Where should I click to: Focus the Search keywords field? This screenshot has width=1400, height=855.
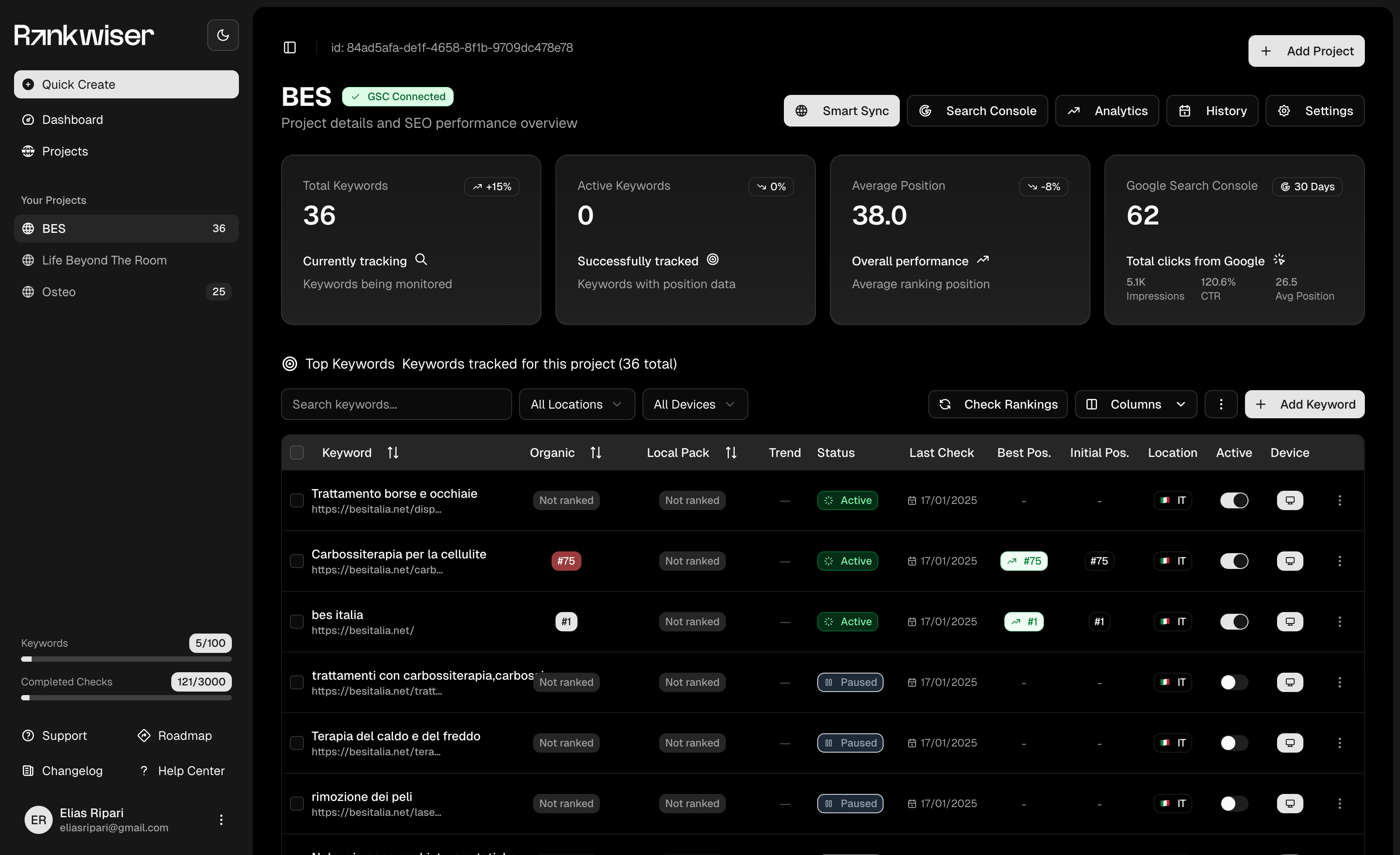(x=396, y=404)
